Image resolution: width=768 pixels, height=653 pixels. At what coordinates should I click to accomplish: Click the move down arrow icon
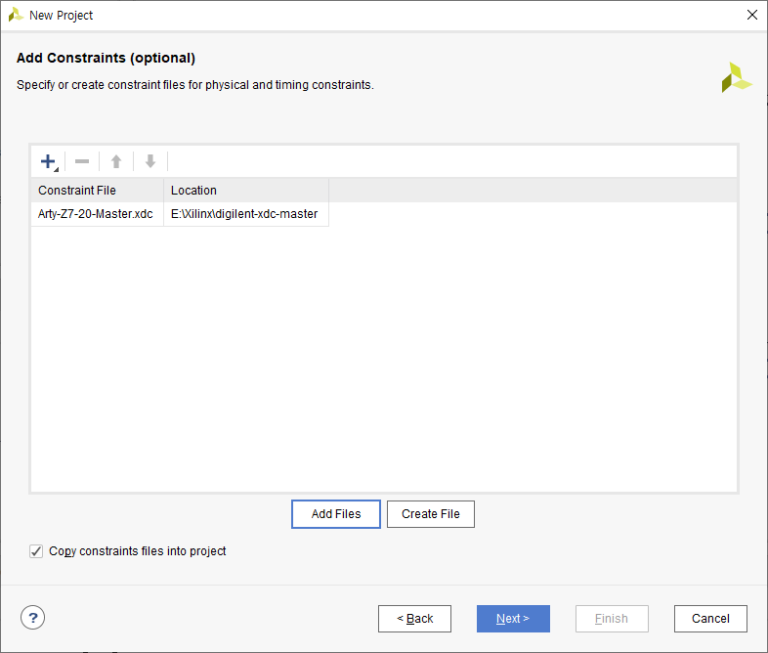150,161
